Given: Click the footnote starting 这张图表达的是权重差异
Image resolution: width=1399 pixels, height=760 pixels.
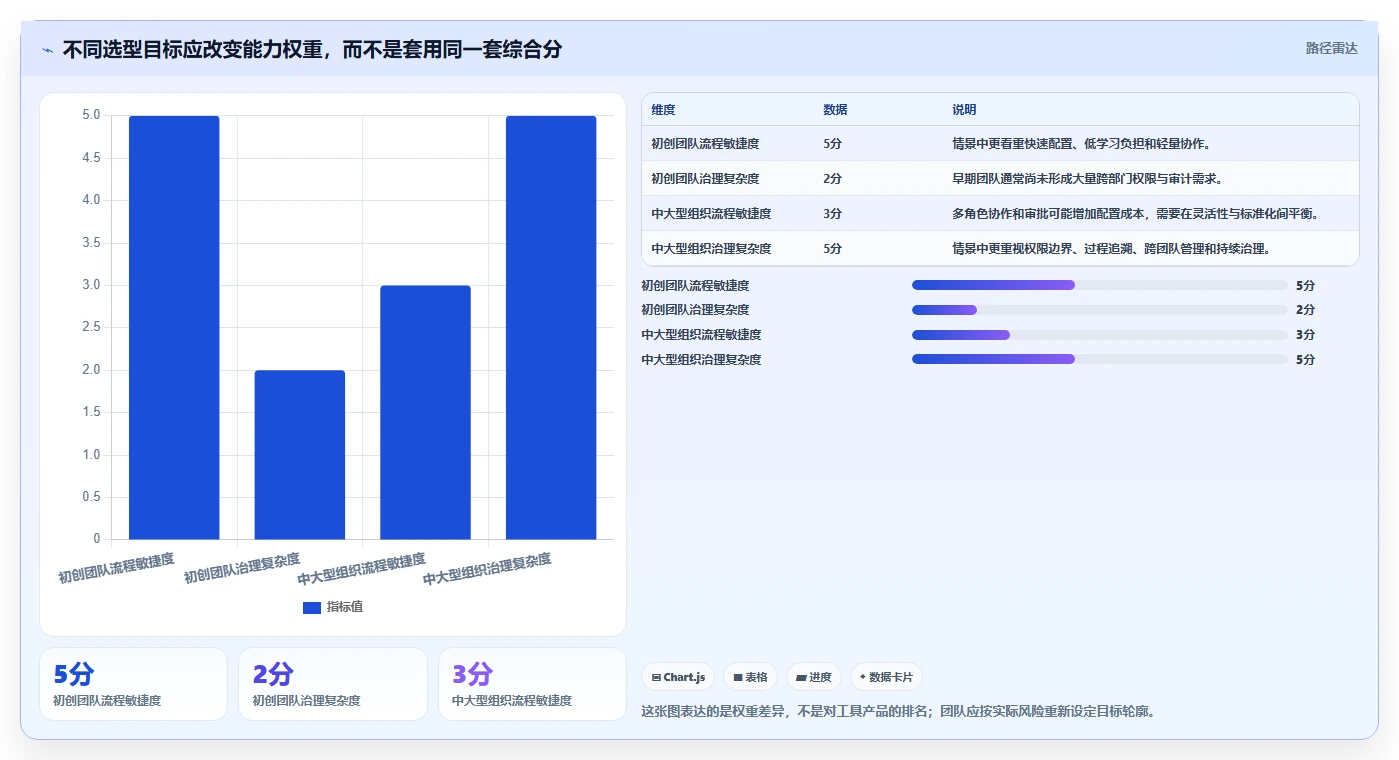Looking at the screenshot, I should click(898, 713).
